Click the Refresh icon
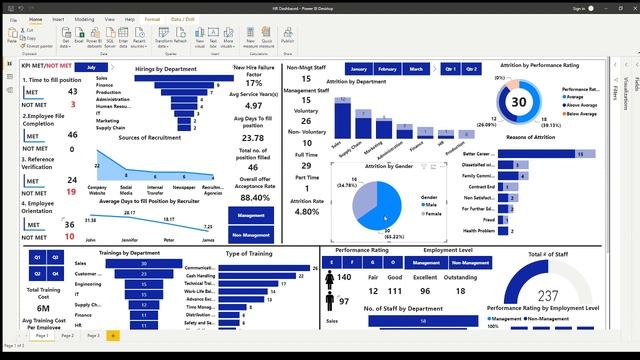Screen dimensions: 640x360 point(180,33)
